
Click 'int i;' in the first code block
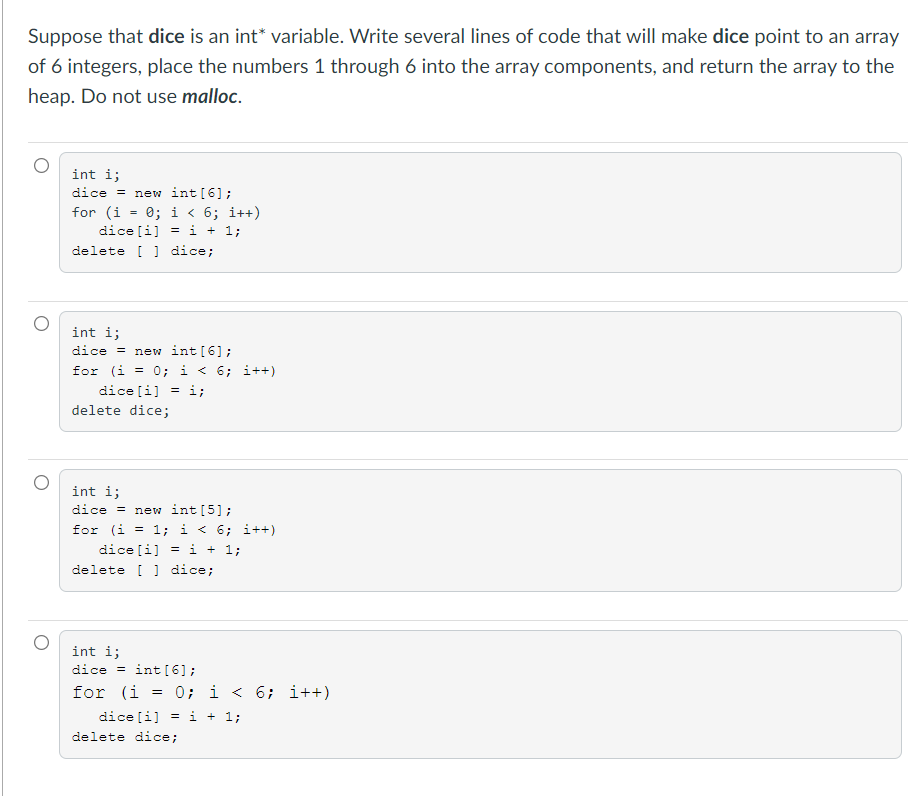(x=95, y=173)
